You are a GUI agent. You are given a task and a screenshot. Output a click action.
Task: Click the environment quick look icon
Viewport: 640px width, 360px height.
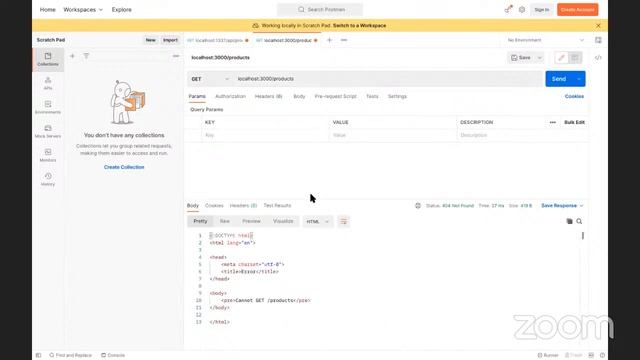point(598,40)
